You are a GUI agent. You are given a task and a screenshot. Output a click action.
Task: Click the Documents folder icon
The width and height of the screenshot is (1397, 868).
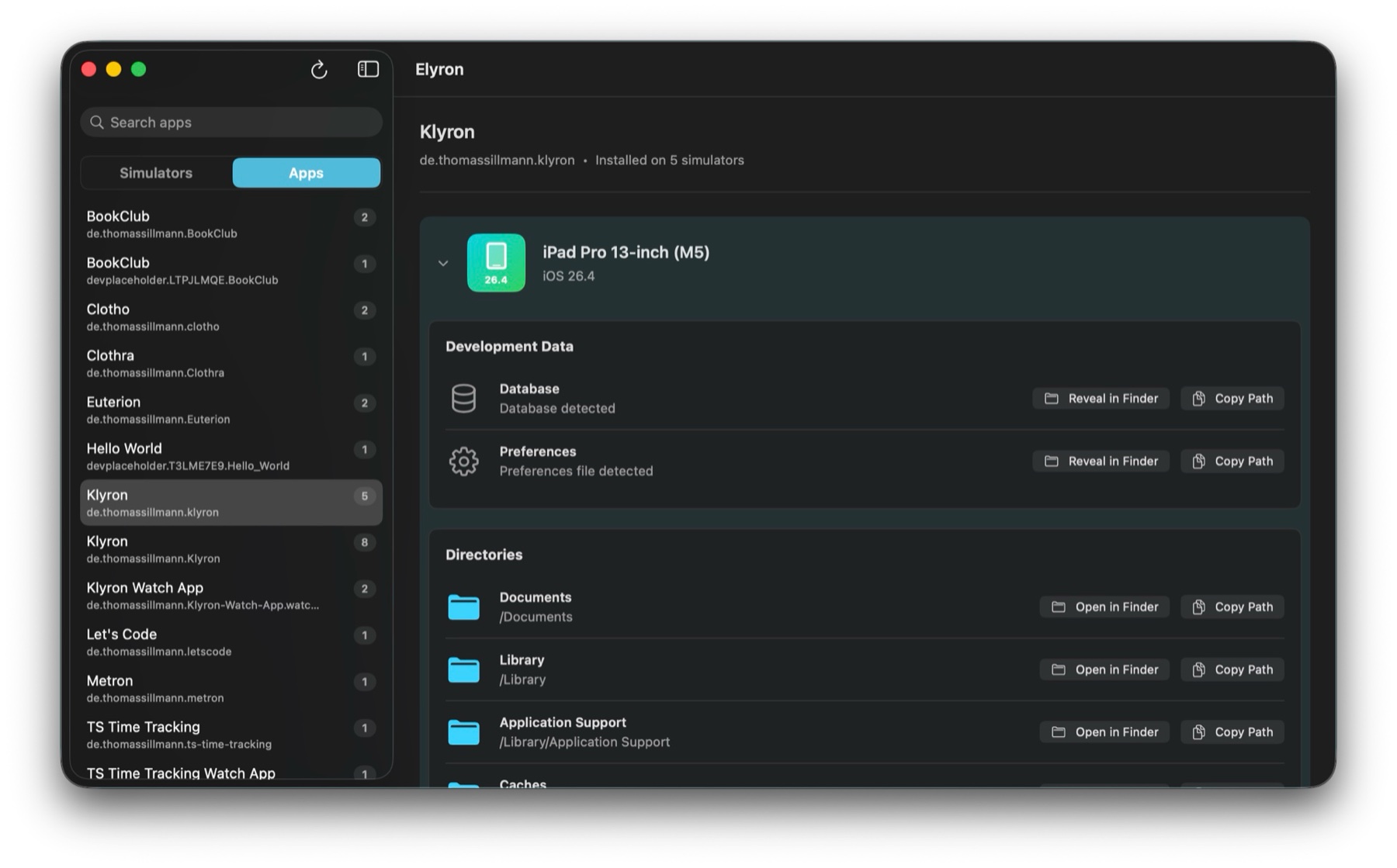(463, 607)
